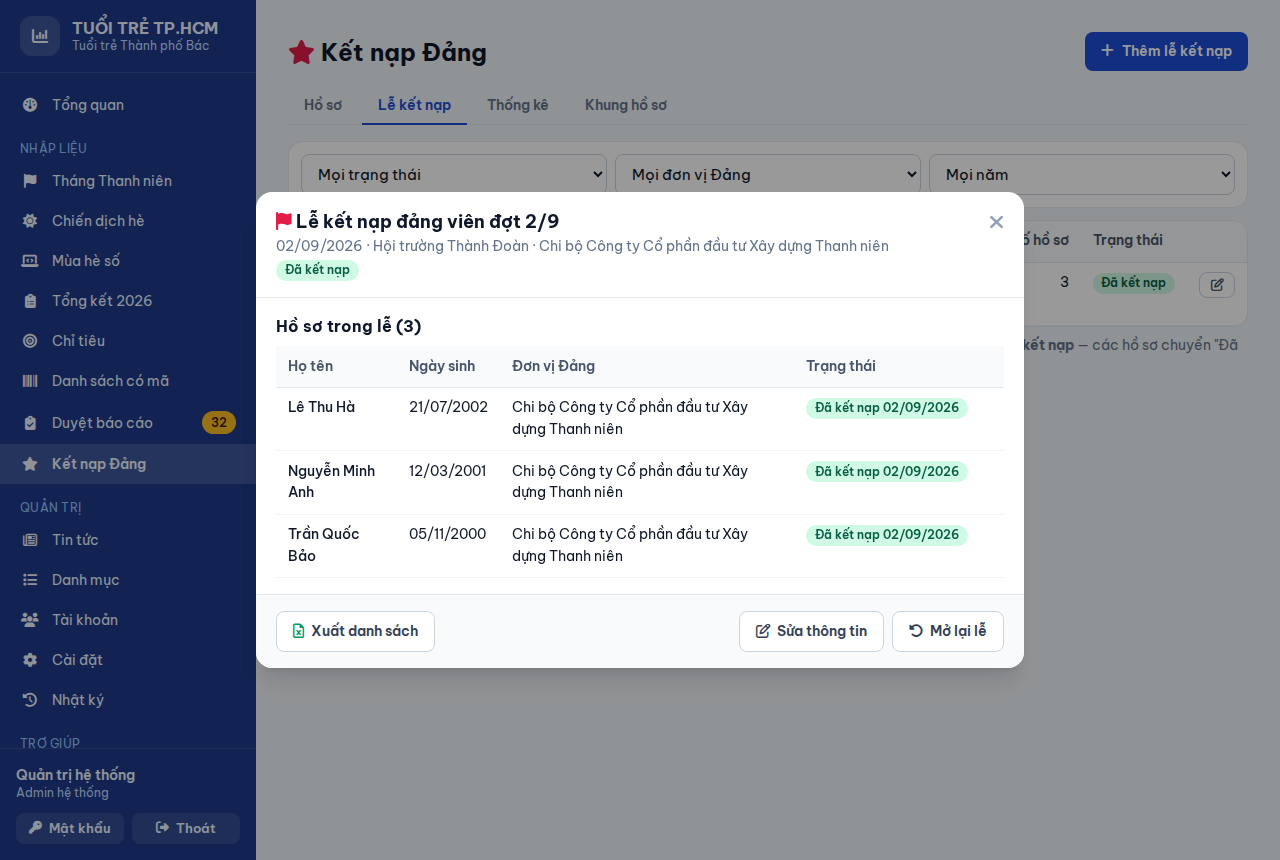
Task: Go to Chiến dịch hè page
Action: point(128,221)
